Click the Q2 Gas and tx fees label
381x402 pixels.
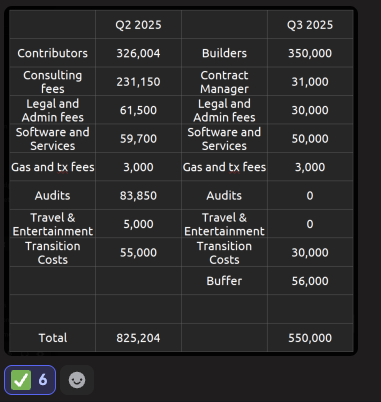pos(53,167)
